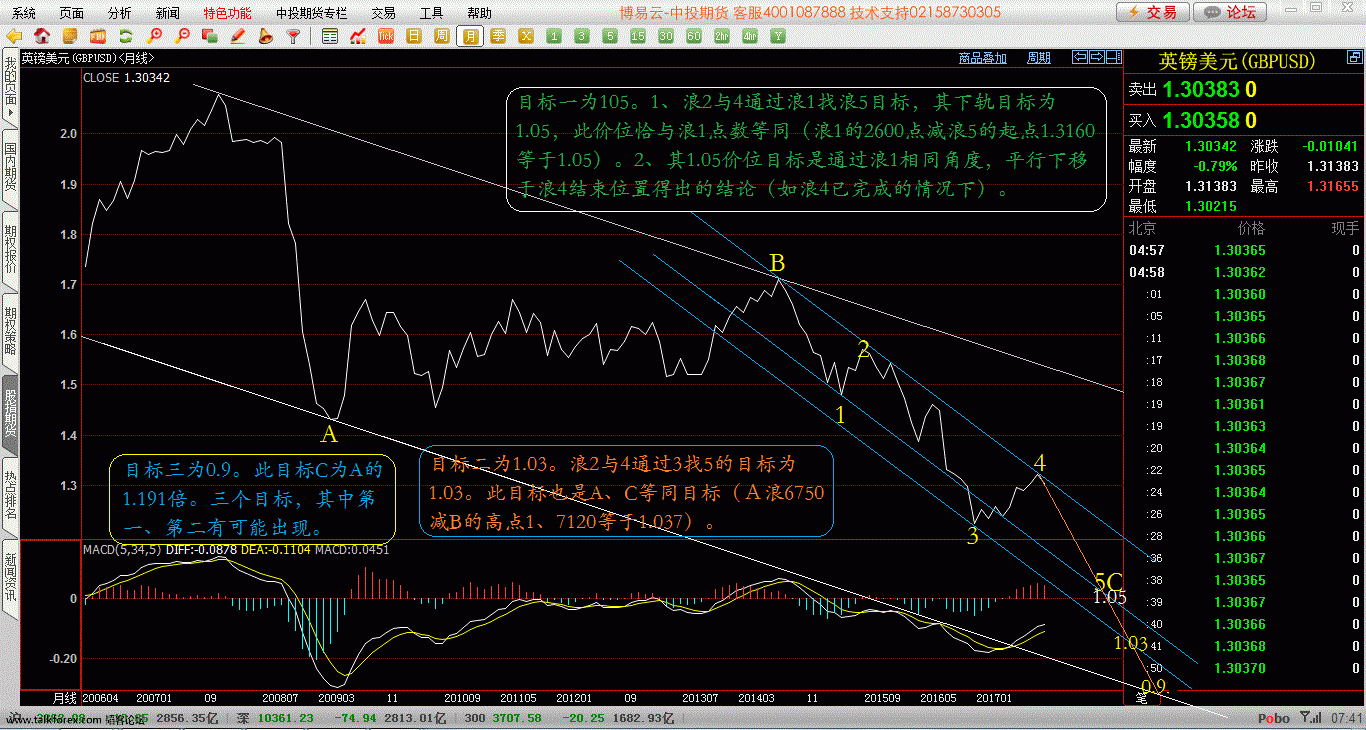Click the F10 info toolbar icon

pos(97,36)
